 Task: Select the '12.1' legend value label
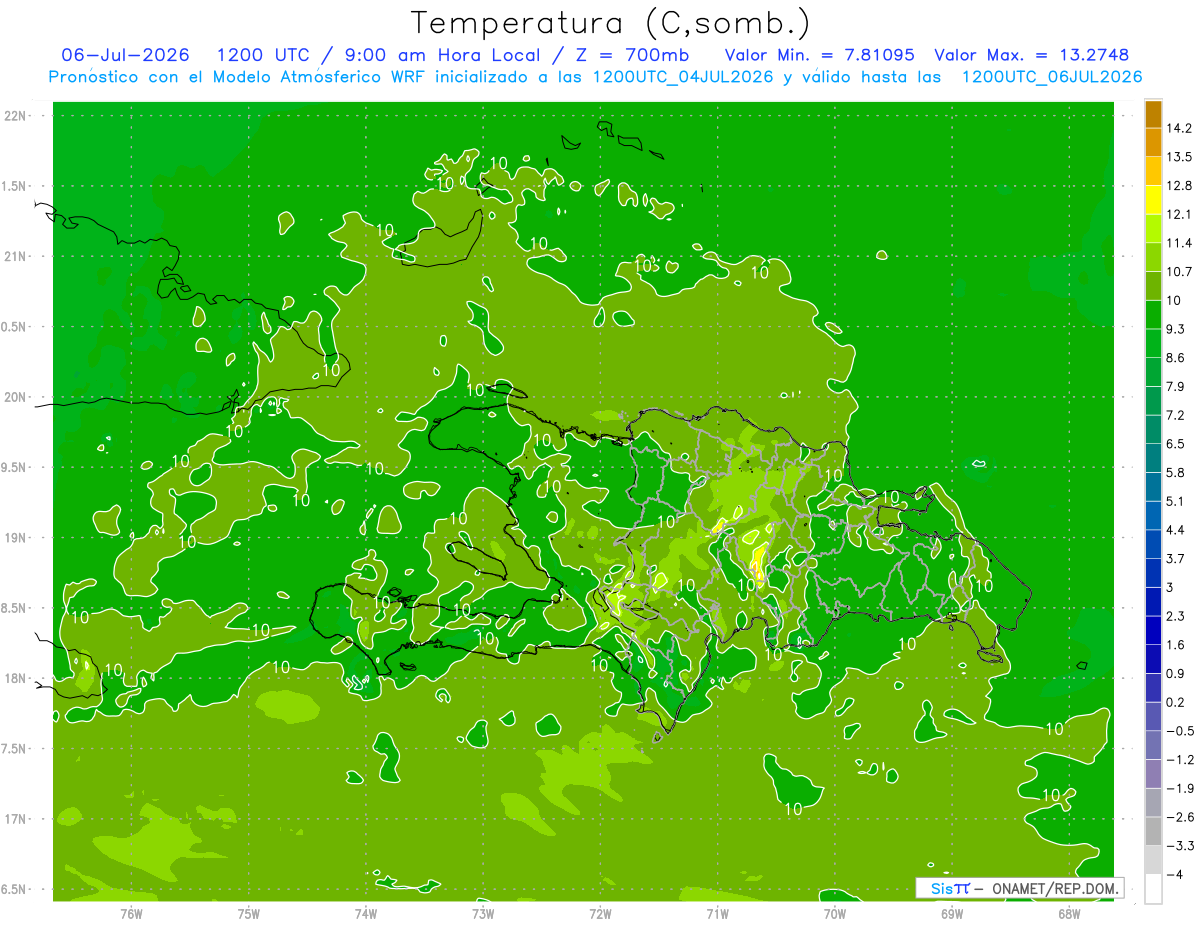pyautogui.click(x=1180, y=214)
